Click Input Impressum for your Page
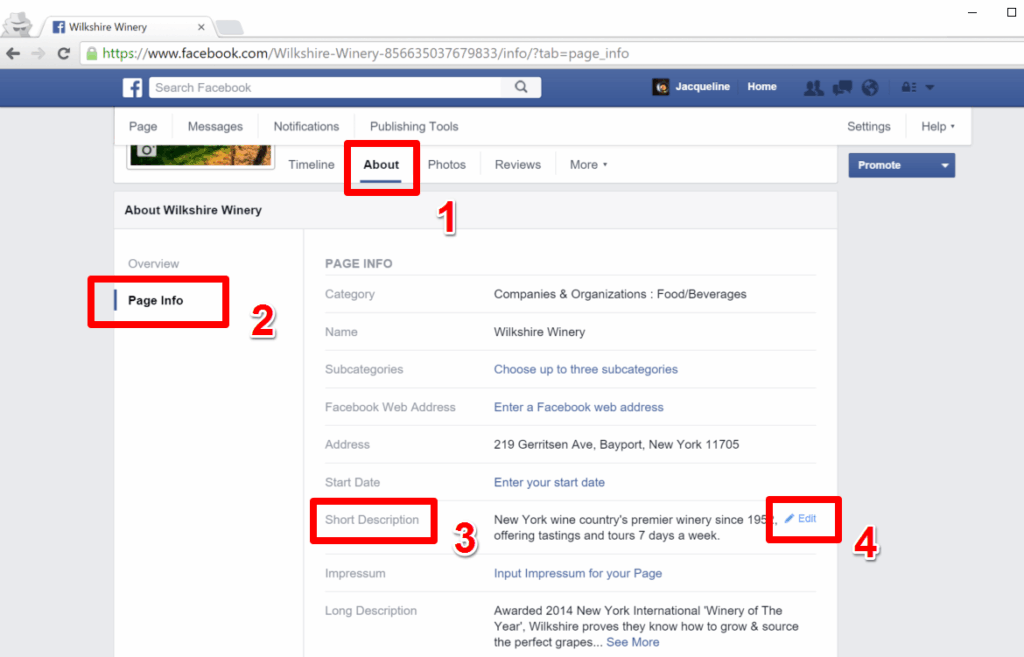This screenshot has width=1024, height=657. 578,573
